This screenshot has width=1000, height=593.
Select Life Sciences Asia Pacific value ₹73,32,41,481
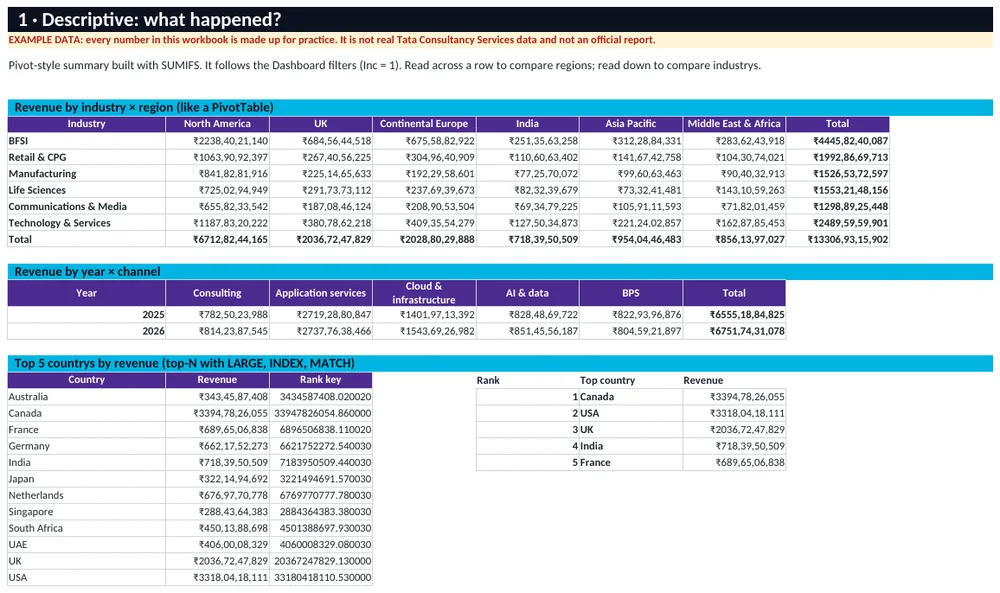tap(631, 190)
